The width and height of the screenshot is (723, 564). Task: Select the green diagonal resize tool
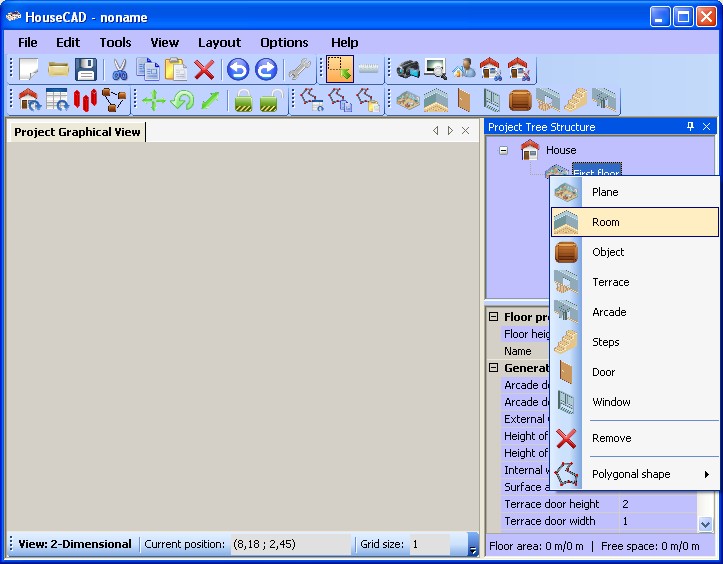(x=210, y=100)
